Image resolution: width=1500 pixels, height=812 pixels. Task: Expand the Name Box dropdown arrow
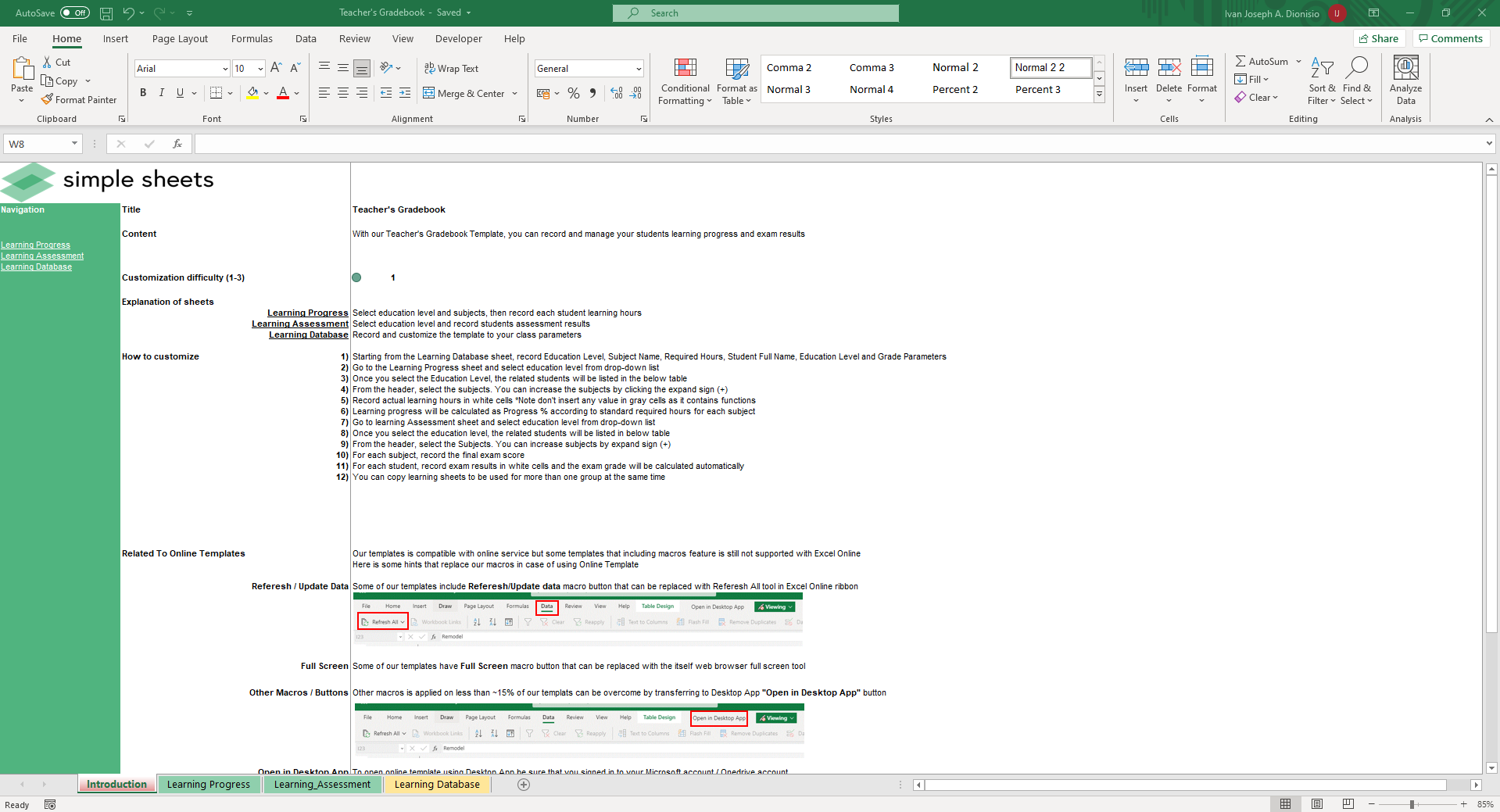75,144
